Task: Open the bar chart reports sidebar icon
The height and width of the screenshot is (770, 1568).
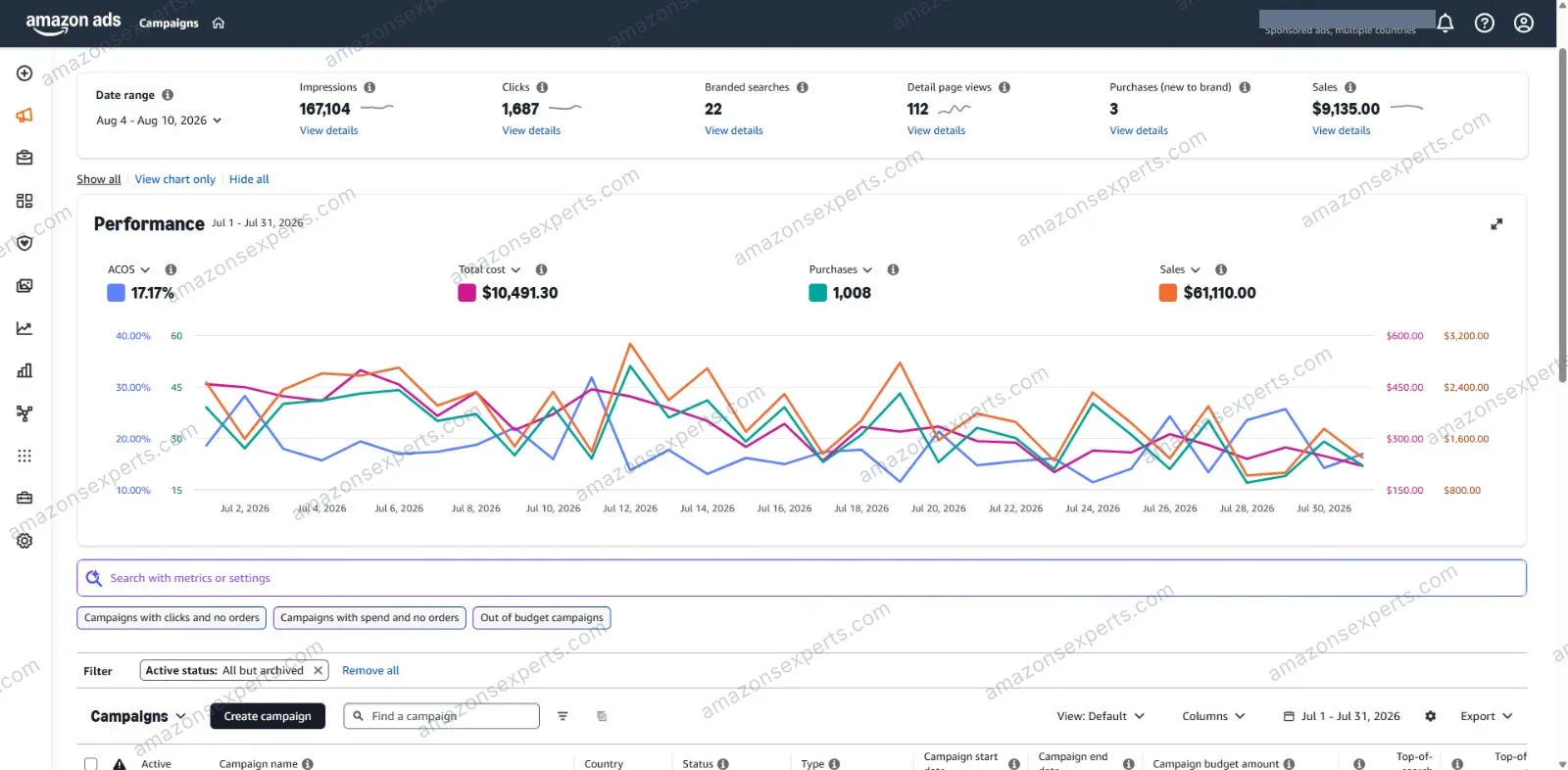Action: [x=24, y=370]
